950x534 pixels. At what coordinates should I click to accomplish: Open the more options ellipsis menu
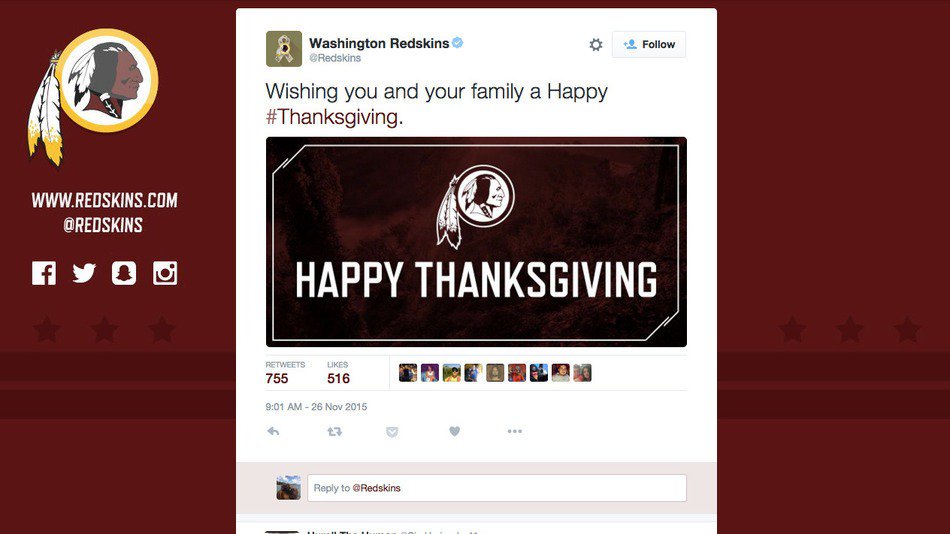coord(514,432)
